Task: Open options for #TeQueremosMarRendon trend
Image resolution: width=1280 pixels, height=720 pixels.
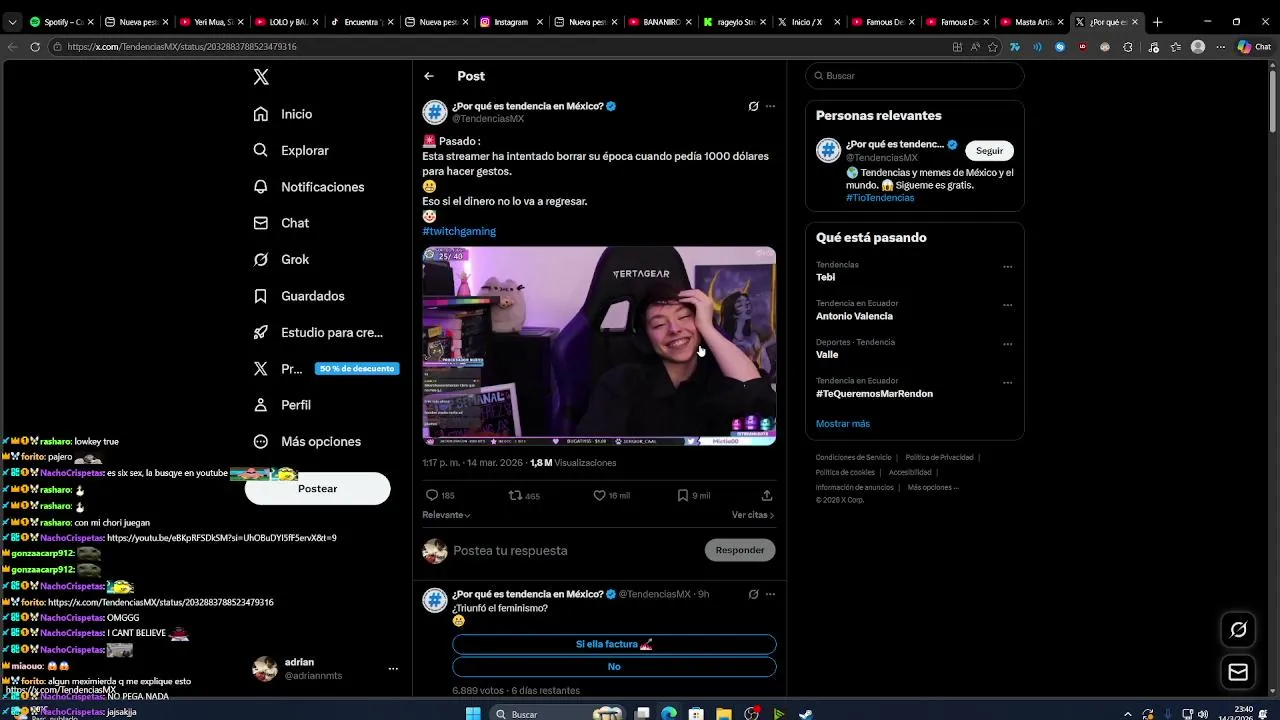Action: click(x=1007, y=383)
